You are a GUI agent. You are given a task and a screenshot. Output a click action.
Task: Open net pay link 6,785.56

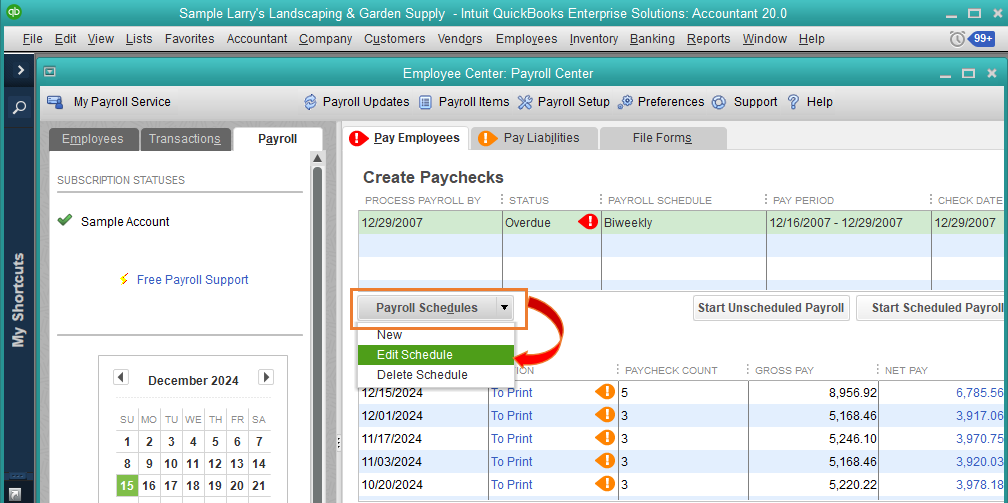(980, 393)
